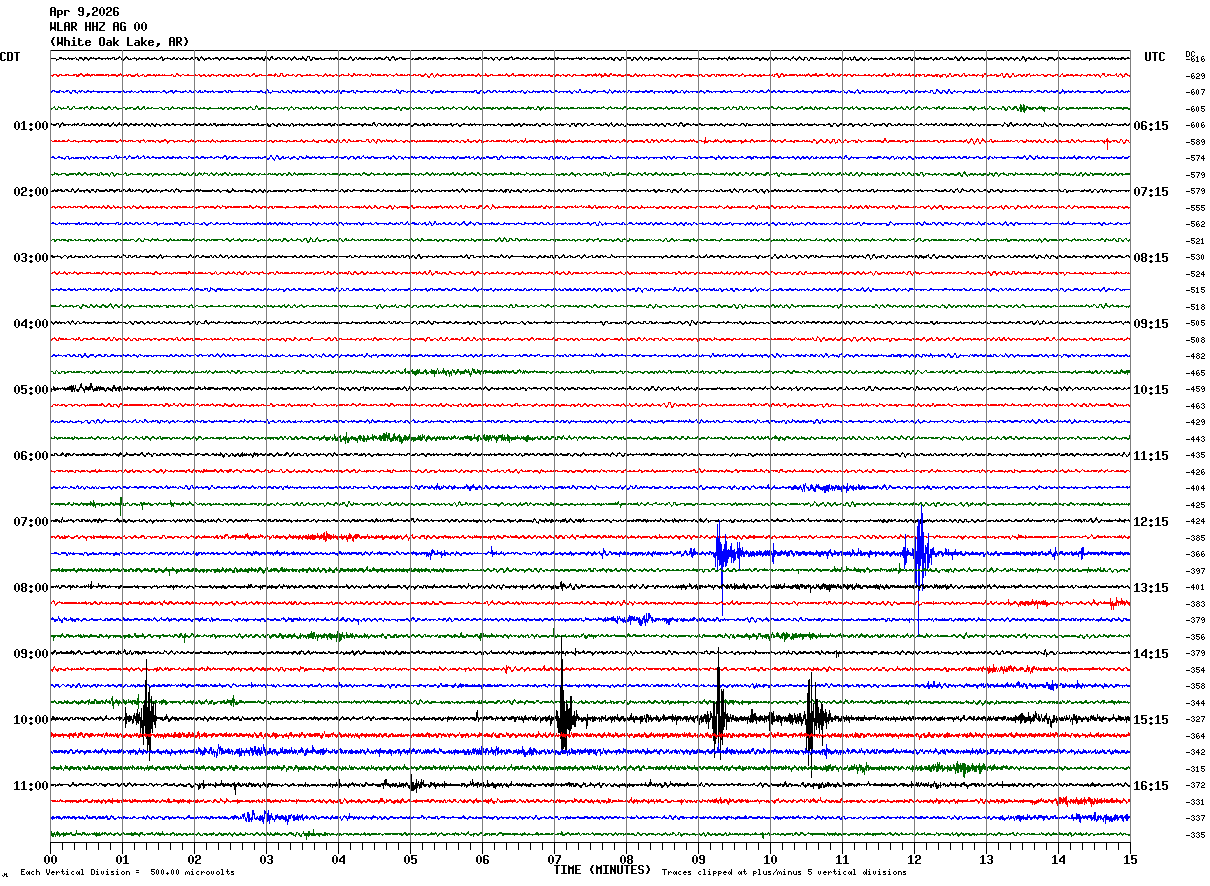Select the 03:00 CDT row label

coord(31,258)
